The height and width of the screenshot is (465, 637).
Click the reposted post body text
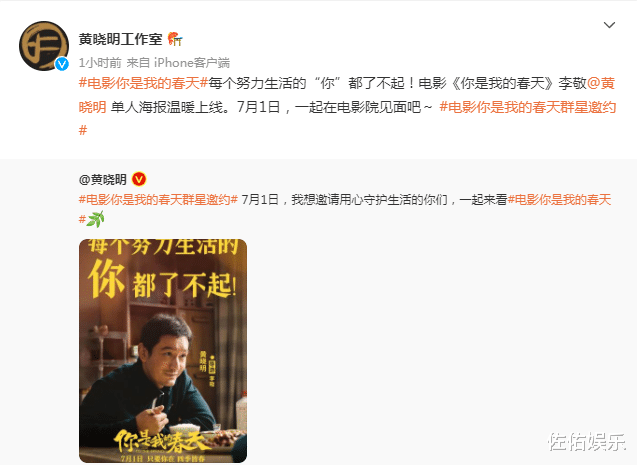tap(372, 199)
